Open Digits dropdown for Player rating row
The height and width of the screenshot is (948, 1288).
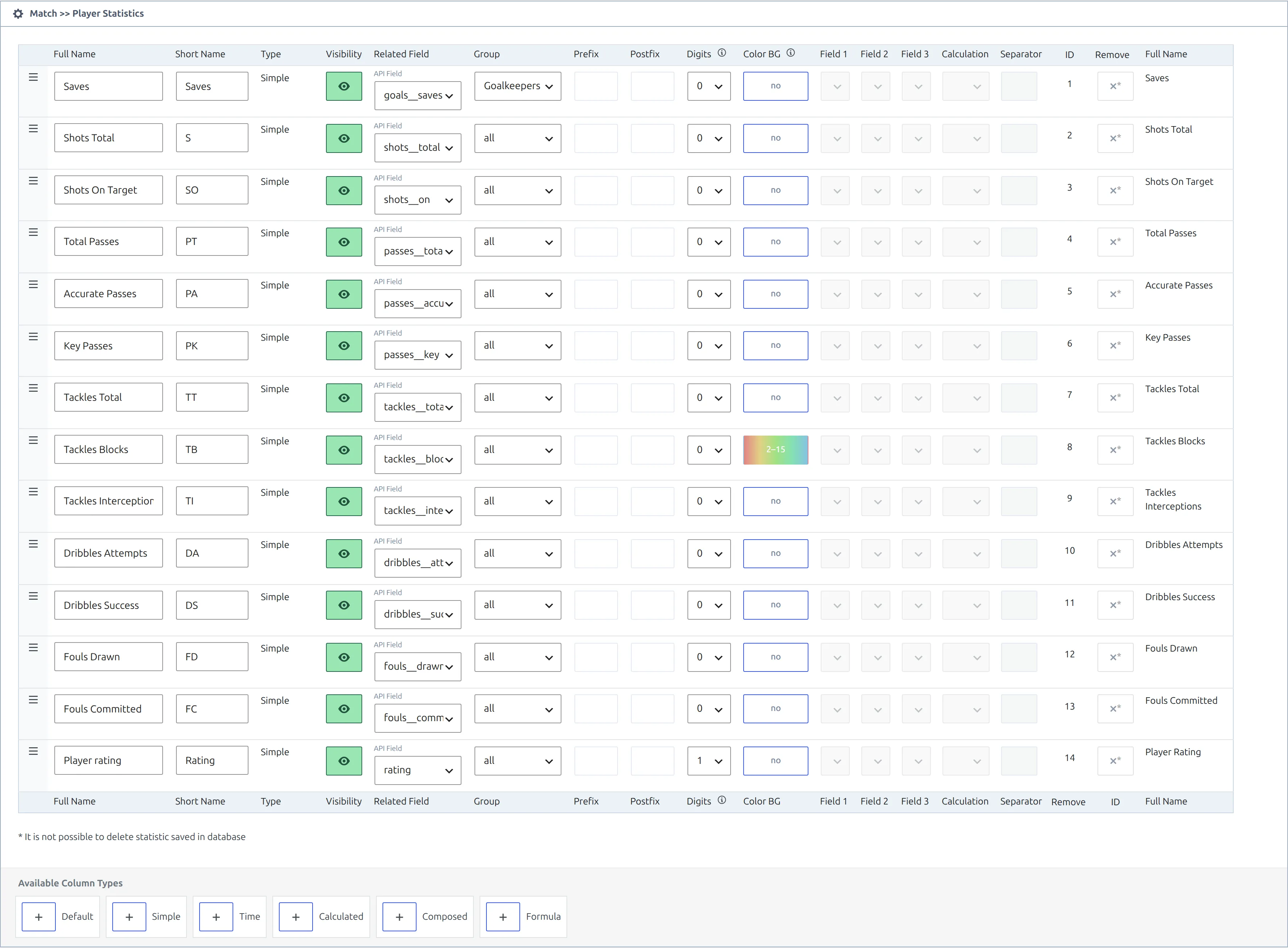tap(709, 761)
